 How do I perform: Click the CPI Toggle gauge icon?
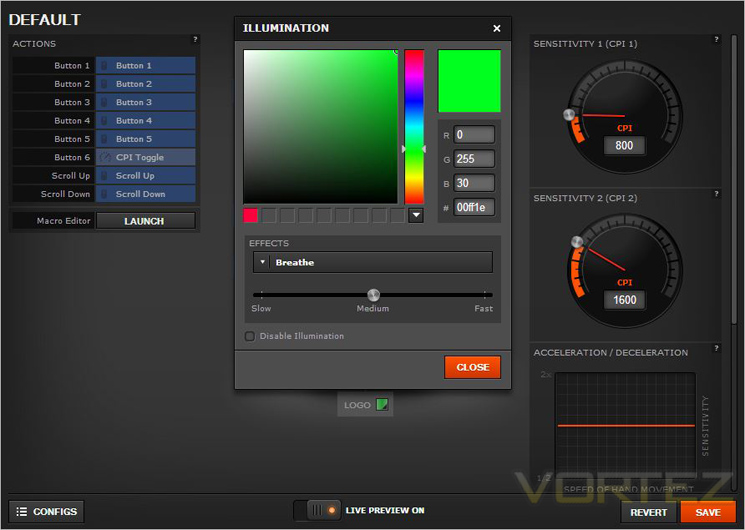tap(105, 157)
